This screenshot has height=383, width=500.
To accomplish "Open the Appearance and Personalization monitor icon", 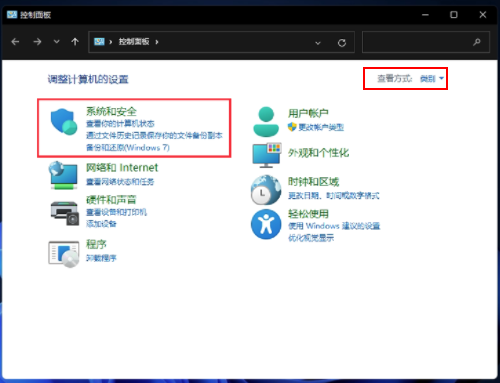I will [267, 155].
